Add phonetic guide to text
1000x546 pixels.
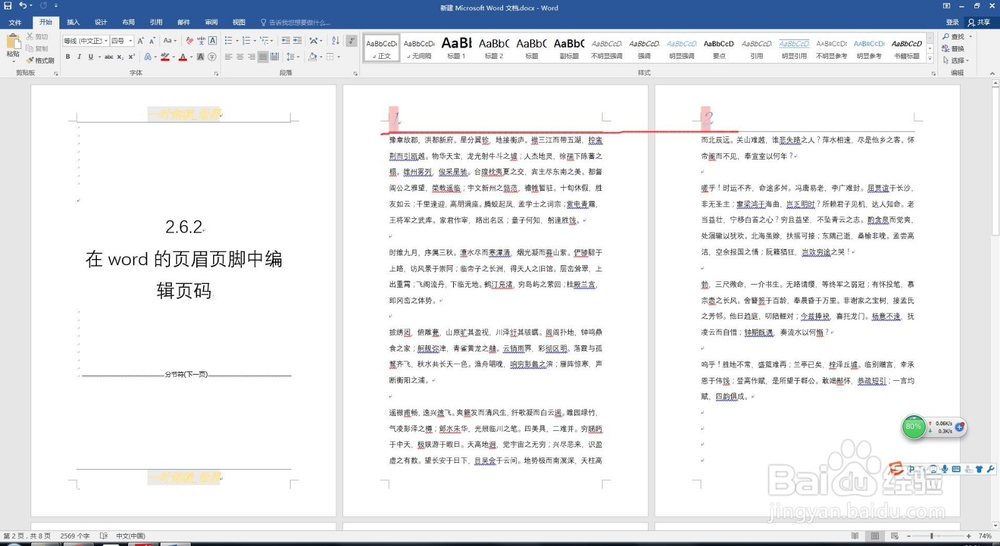coord(202,40)
